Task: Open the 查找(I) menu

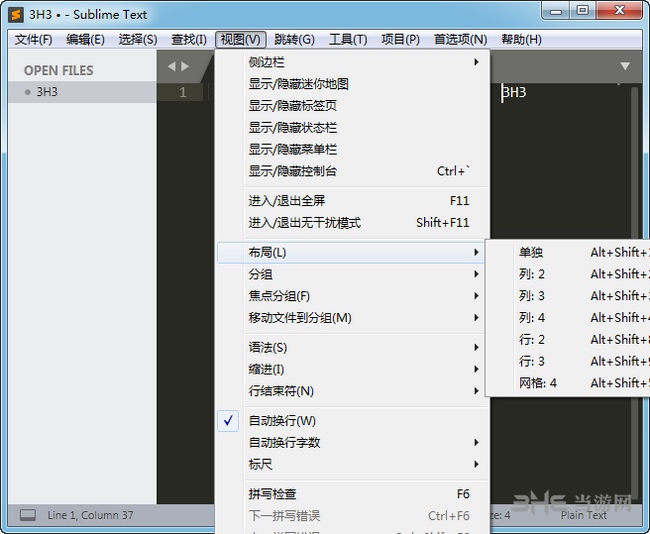Action: (x=189, y=40)
